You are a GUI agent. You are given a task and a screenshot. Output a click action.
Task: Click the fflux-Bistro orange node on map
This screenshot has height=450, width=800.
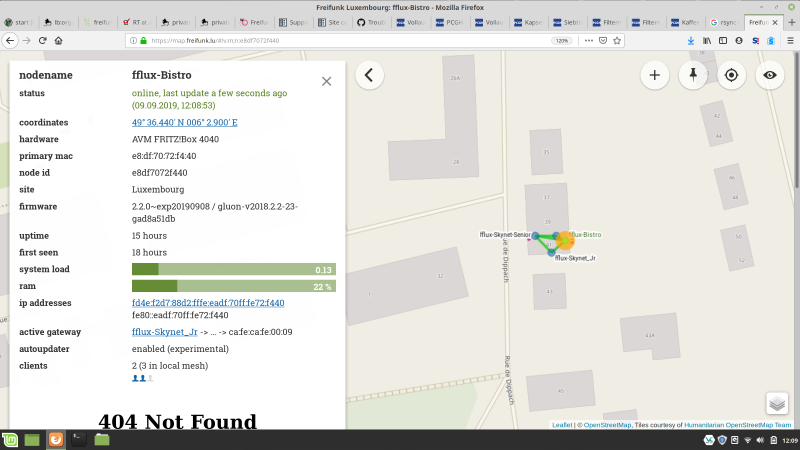(x=565, y=239)
